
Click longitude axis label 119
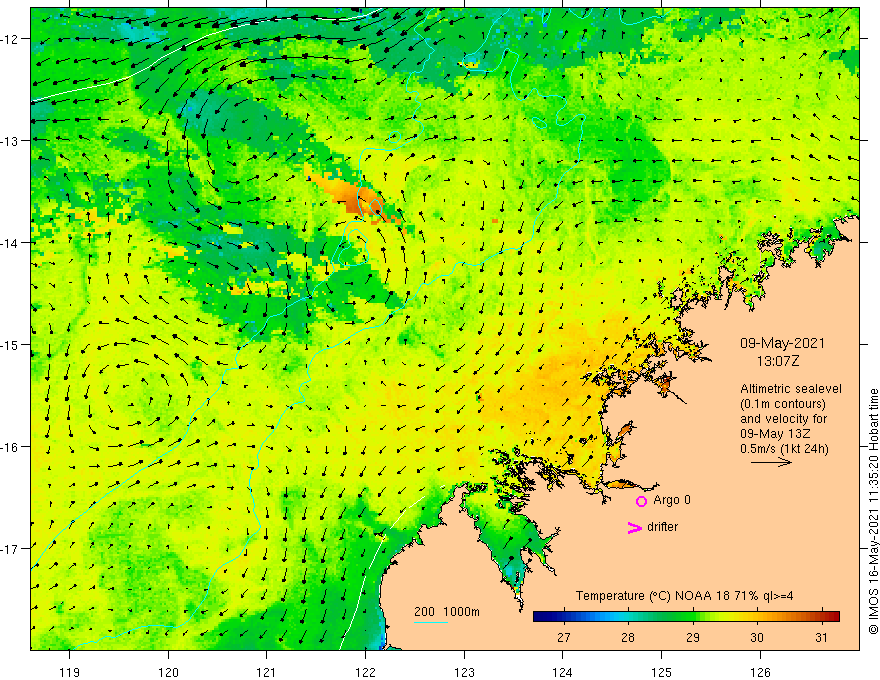tap(70, 672)
